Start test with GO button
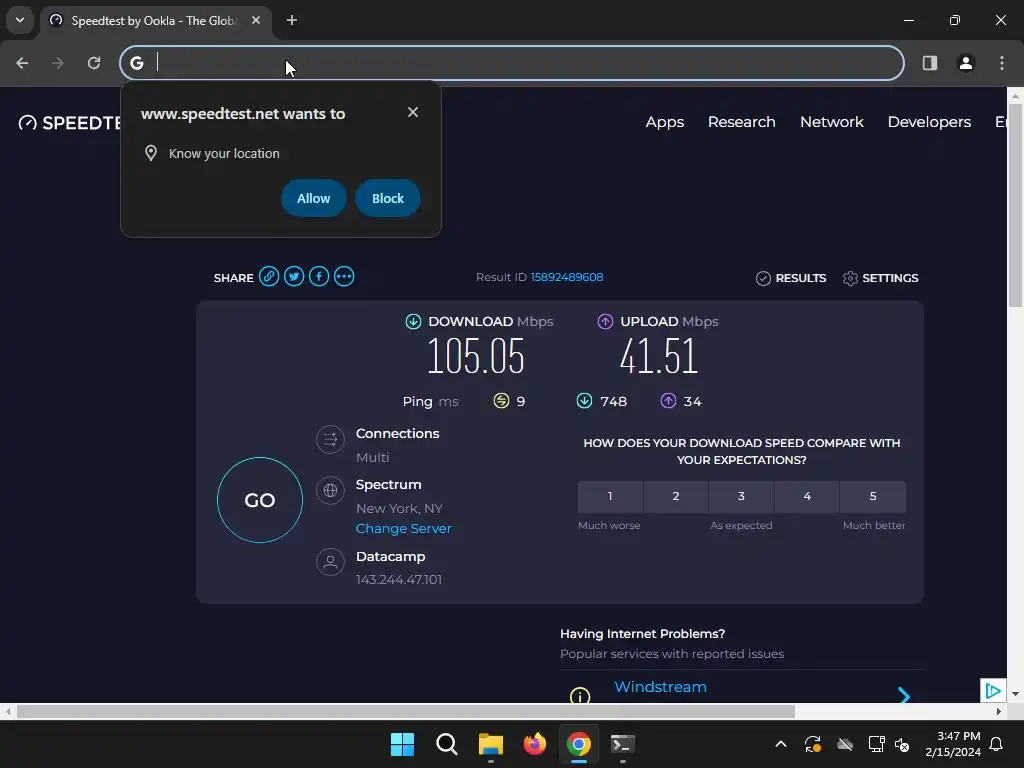This screenshot has width=1024, height=768. point(260,500)
